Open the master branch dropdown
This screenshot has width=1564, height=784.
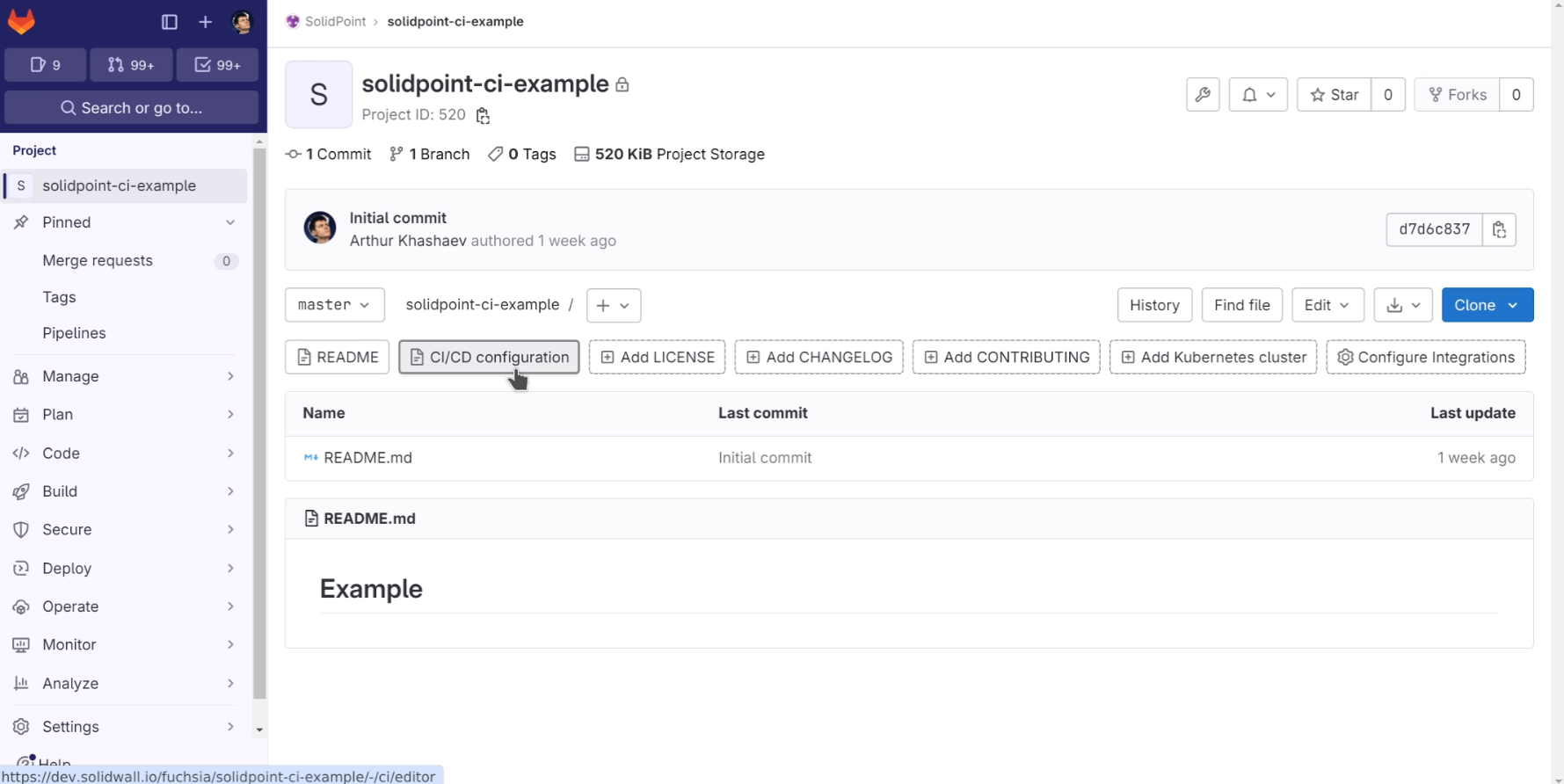pos(334,305)
